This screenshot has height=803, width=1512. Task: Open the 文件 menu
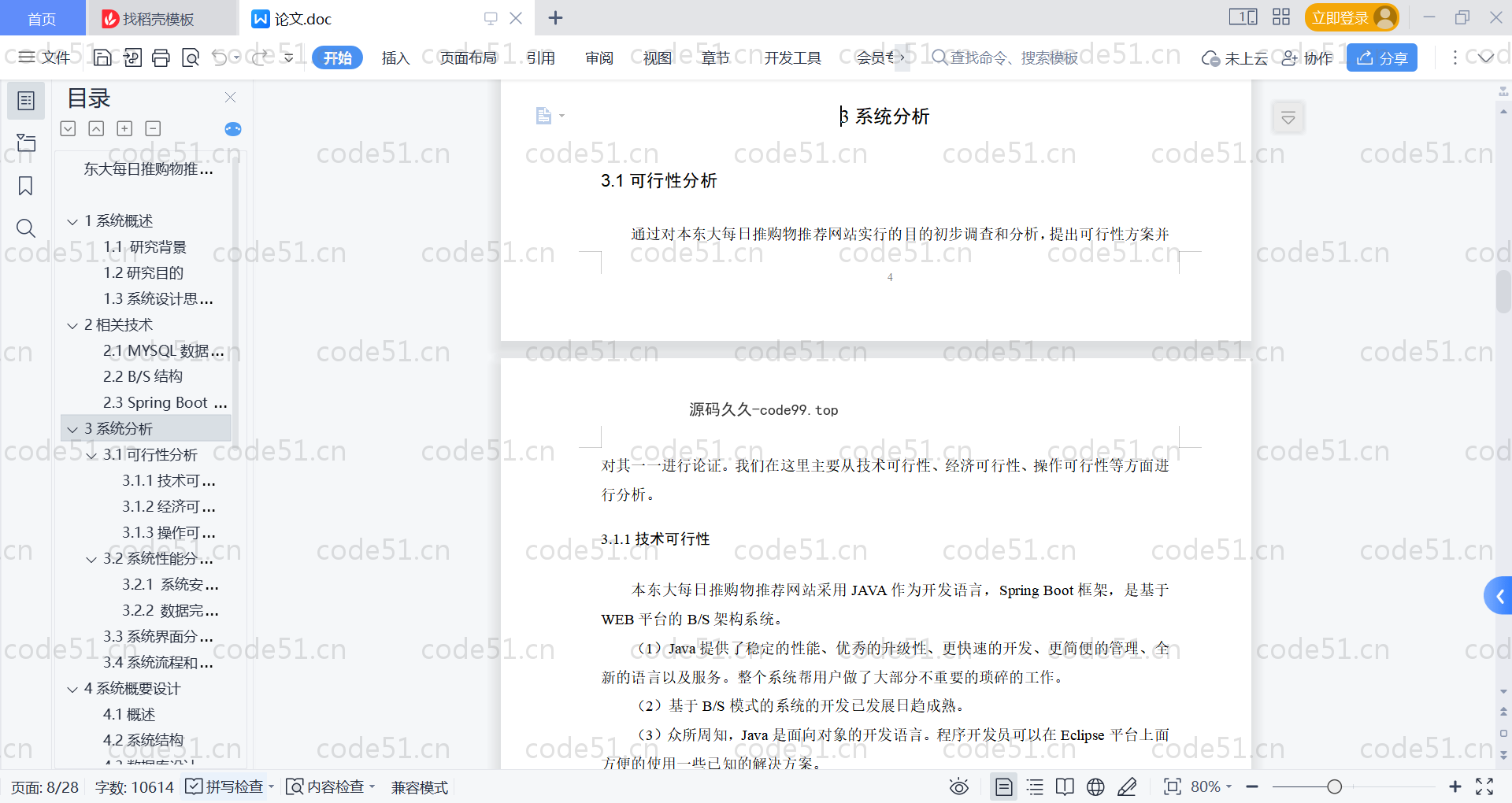click(45, 57)
